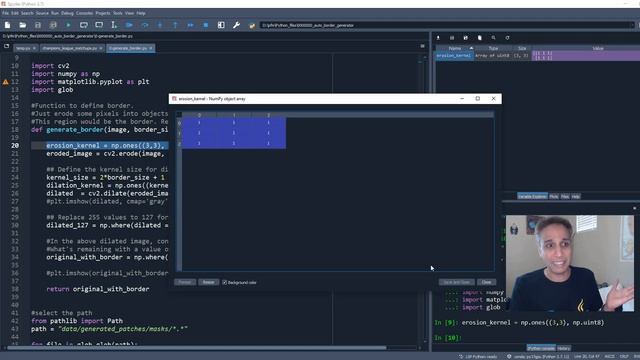
Task: Click the debug Step into icon
Action: click(160, 25)
